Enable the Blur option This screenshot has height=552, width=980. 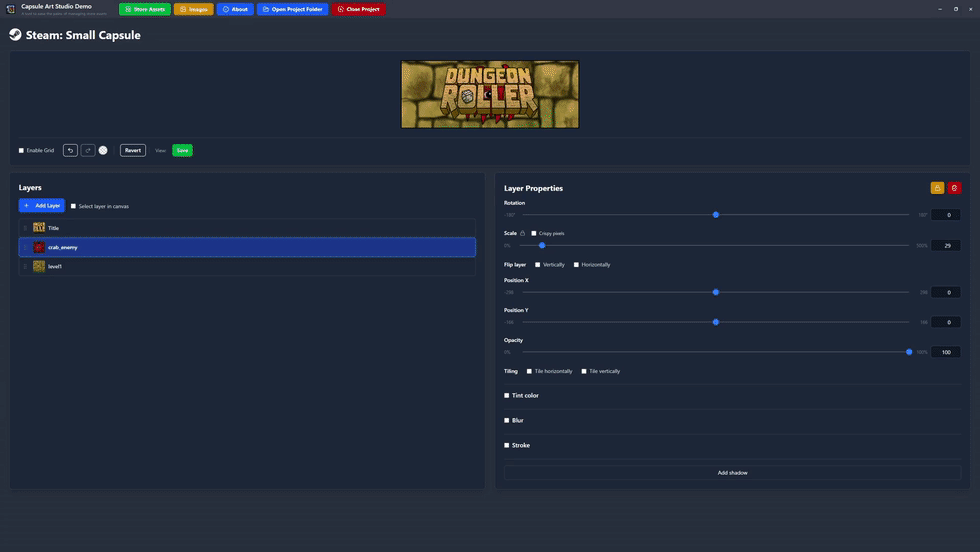tap(506, 420)
